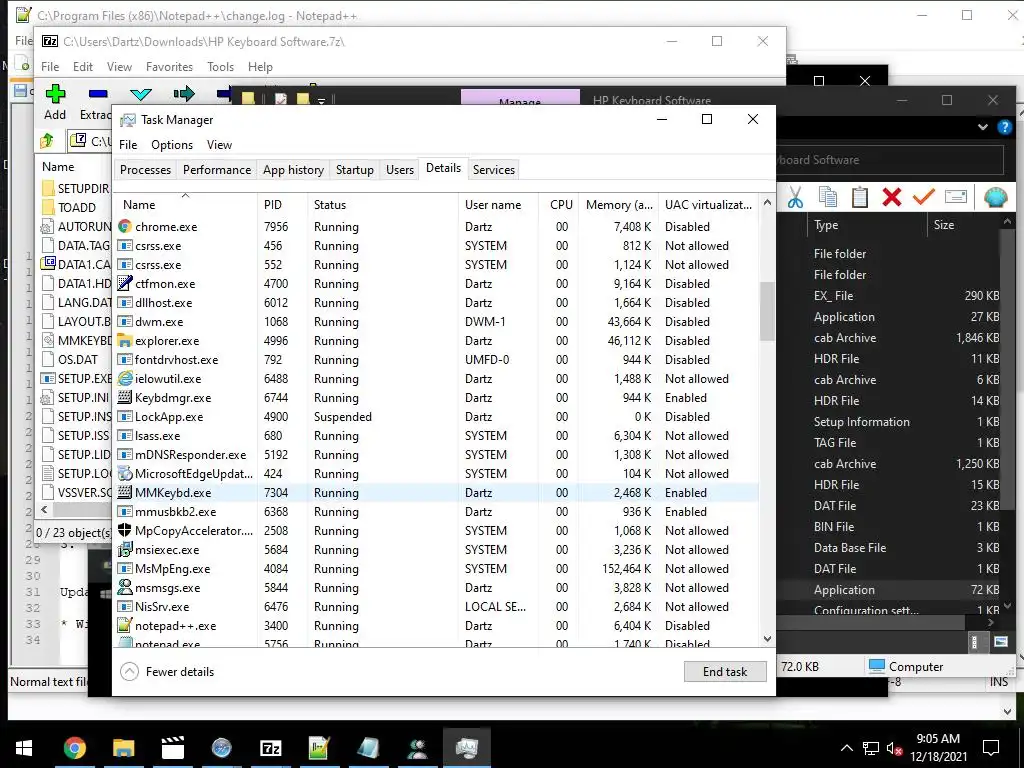Click the Test checkmark icon in 7-Zip toolbar
1024x768 pixels.
(140, 94)
